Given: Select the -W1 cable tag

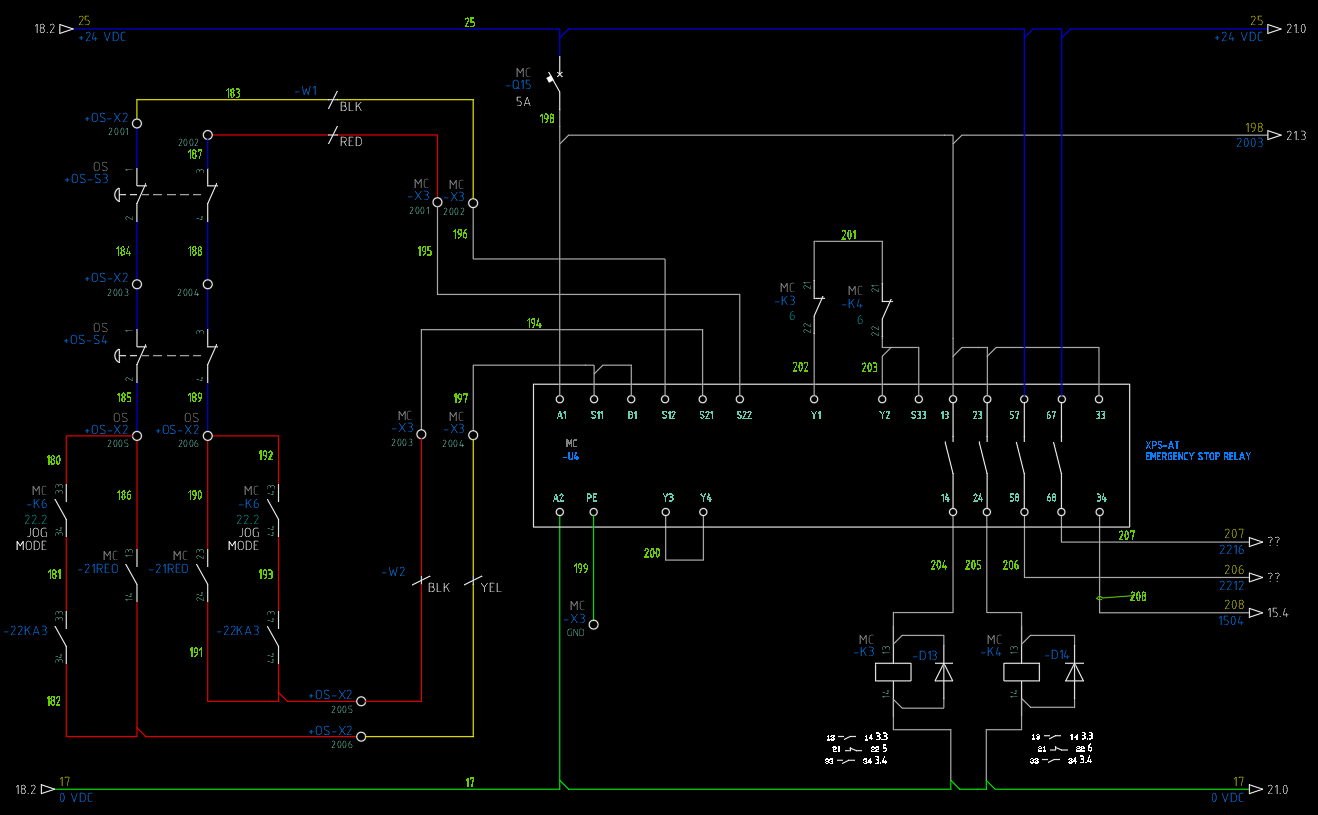Looking at the screenshot, I should coord(306,91).
